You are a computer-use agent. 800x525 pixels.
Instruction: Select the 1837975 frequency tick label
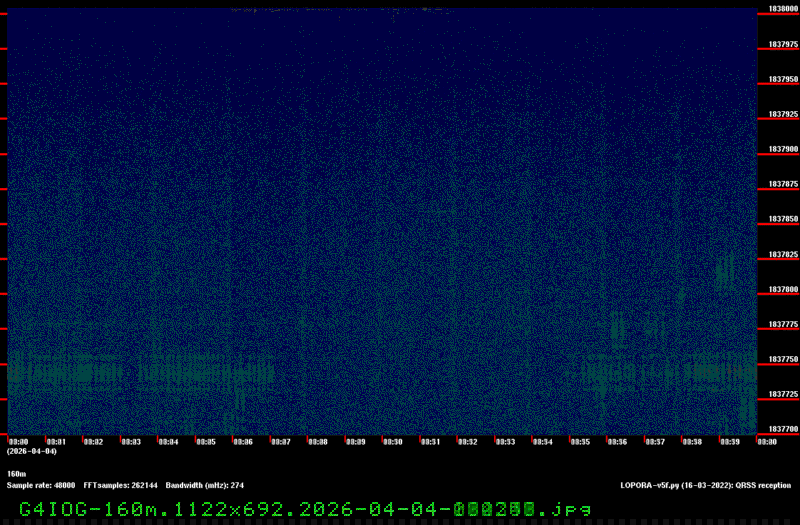coord(782,44)
